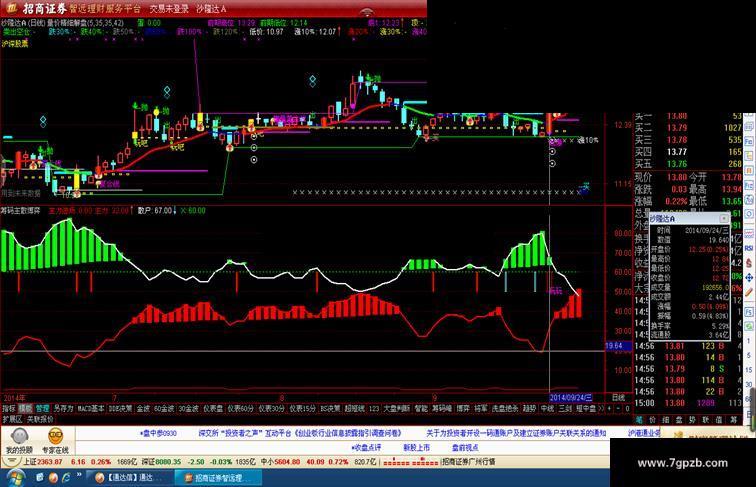Open the 专家在线 expert online icon
Screen dimensions: 756x487
(55, 441)
